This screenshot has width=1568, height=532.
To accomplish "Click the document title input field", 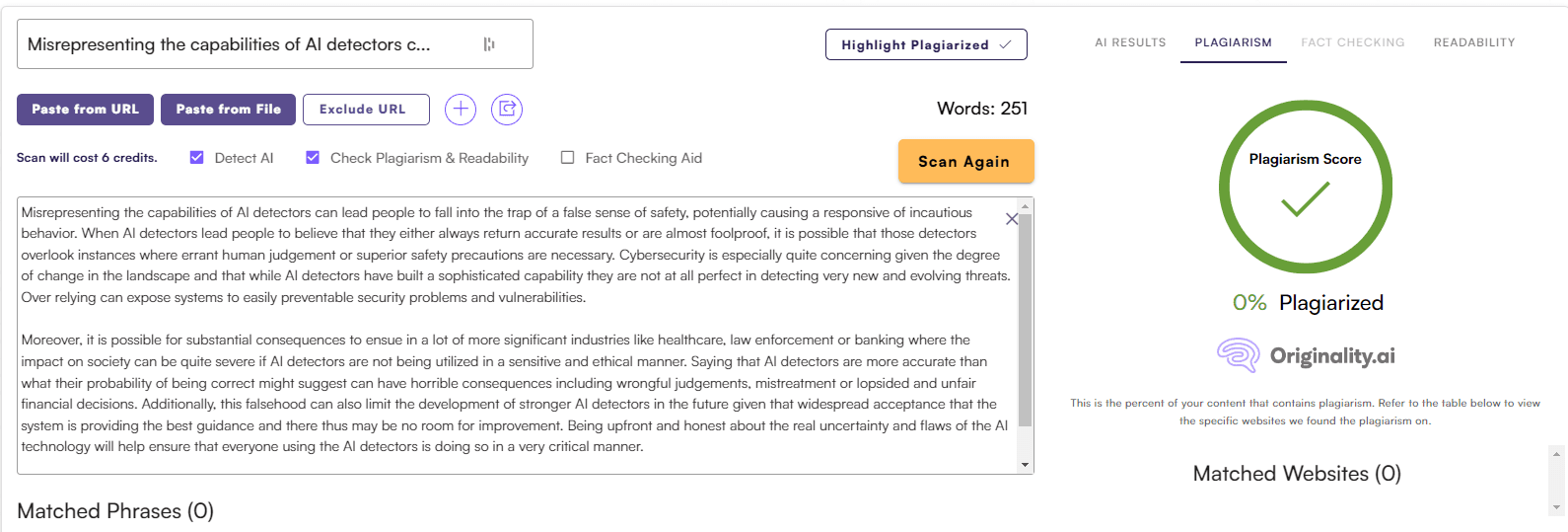I will 247,44.
